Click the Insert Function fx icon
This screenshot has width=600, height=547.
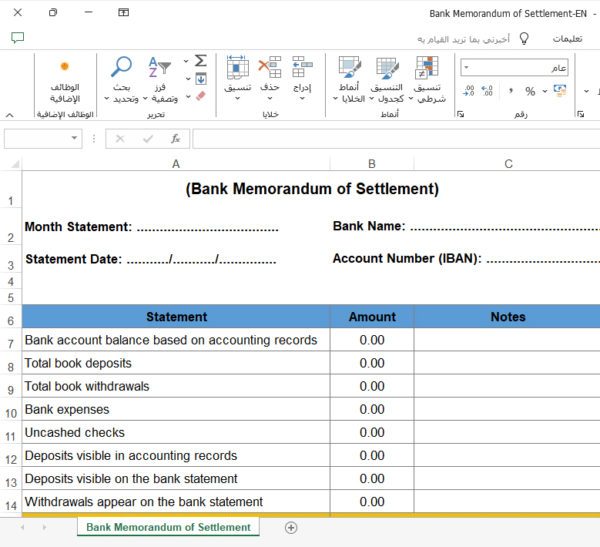point(175,139)
